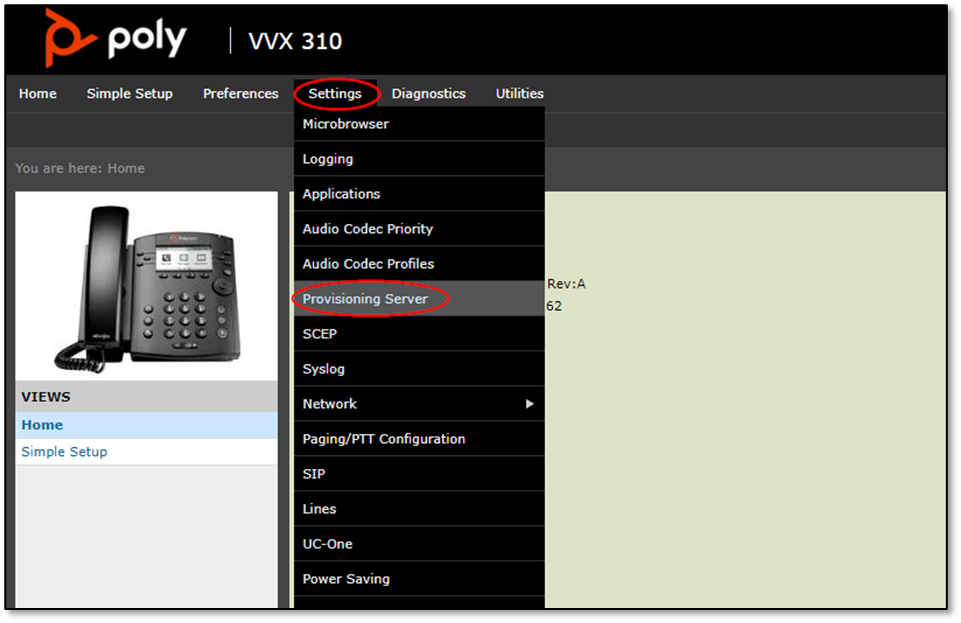This screenshot has height=623, width=961.
Task: Click the Poly logo icon
Action: tap(70, 38)
